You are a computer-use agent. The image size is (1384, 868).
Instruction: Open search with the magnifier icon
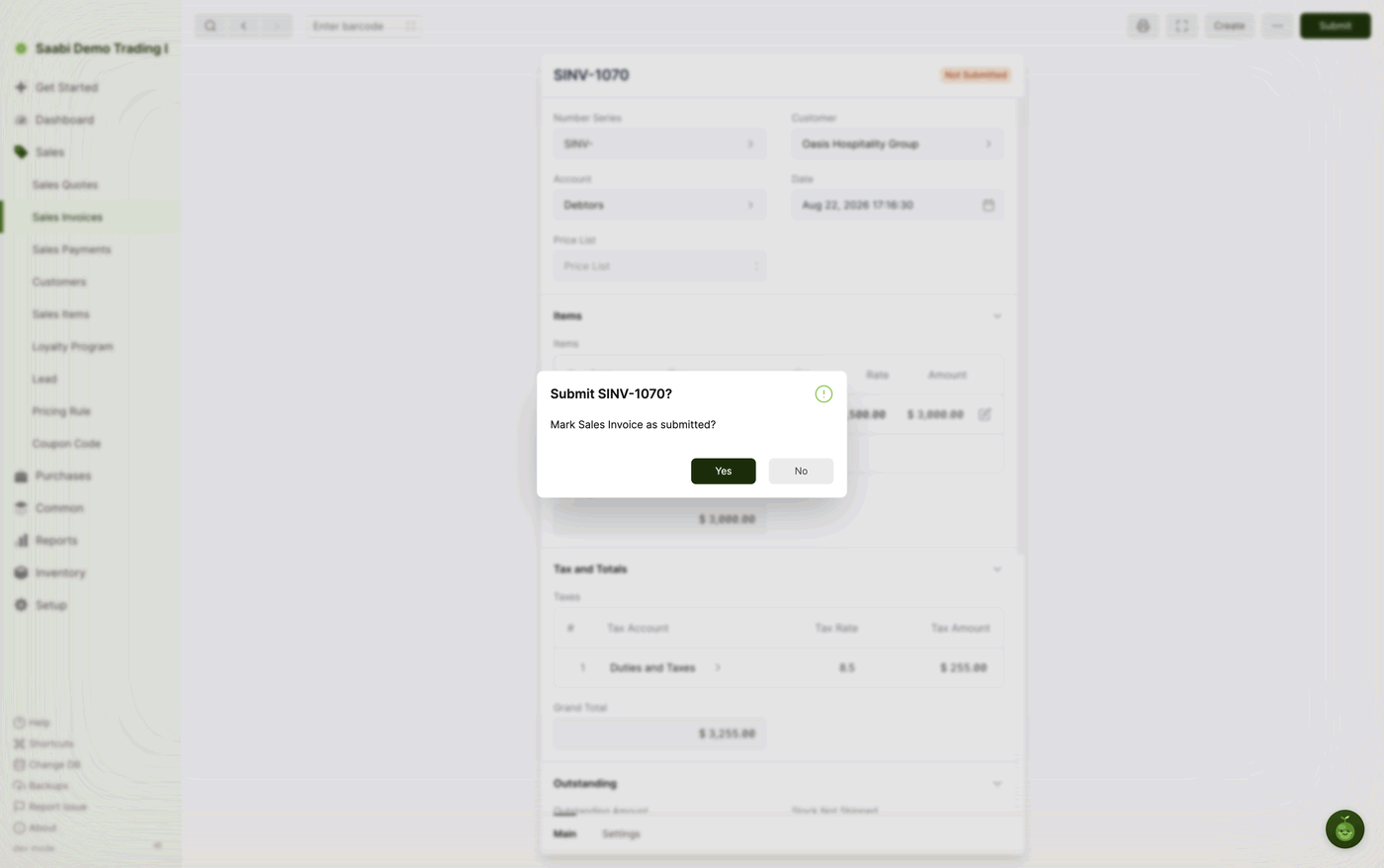(x=210, y=26)
